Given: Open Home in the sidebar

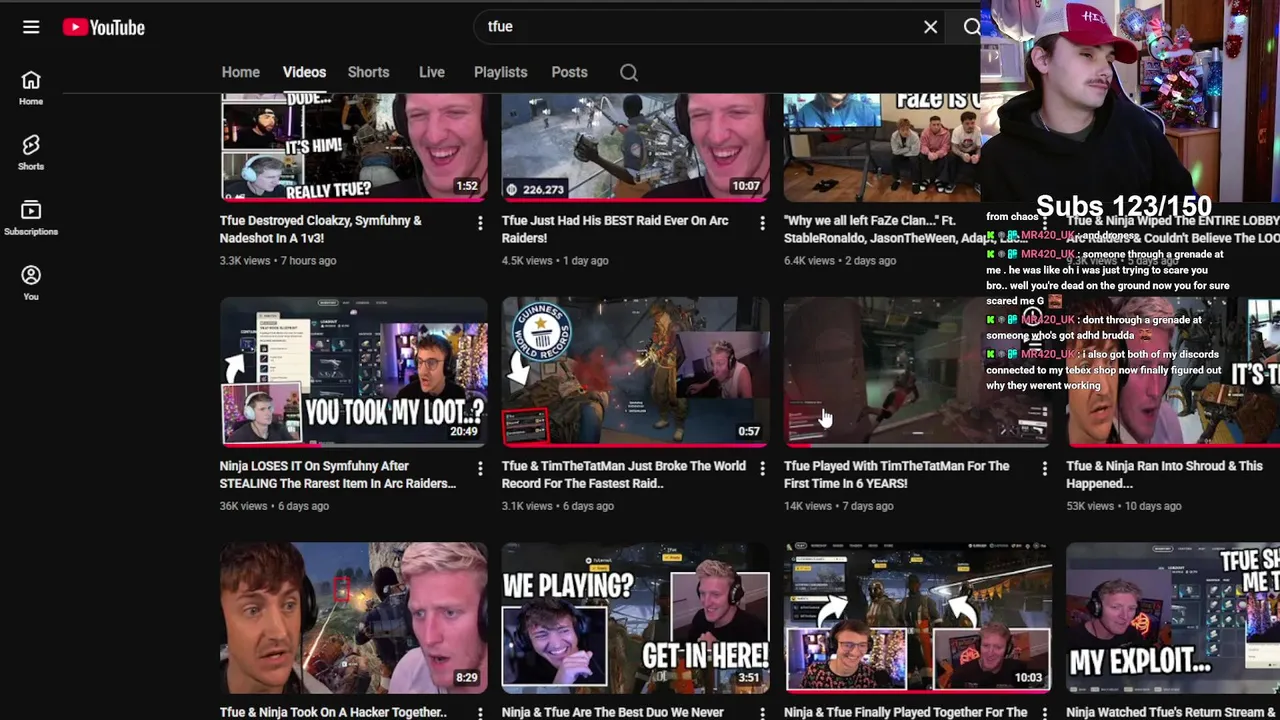Looking at the screenshot, I should tap(31, 88).
